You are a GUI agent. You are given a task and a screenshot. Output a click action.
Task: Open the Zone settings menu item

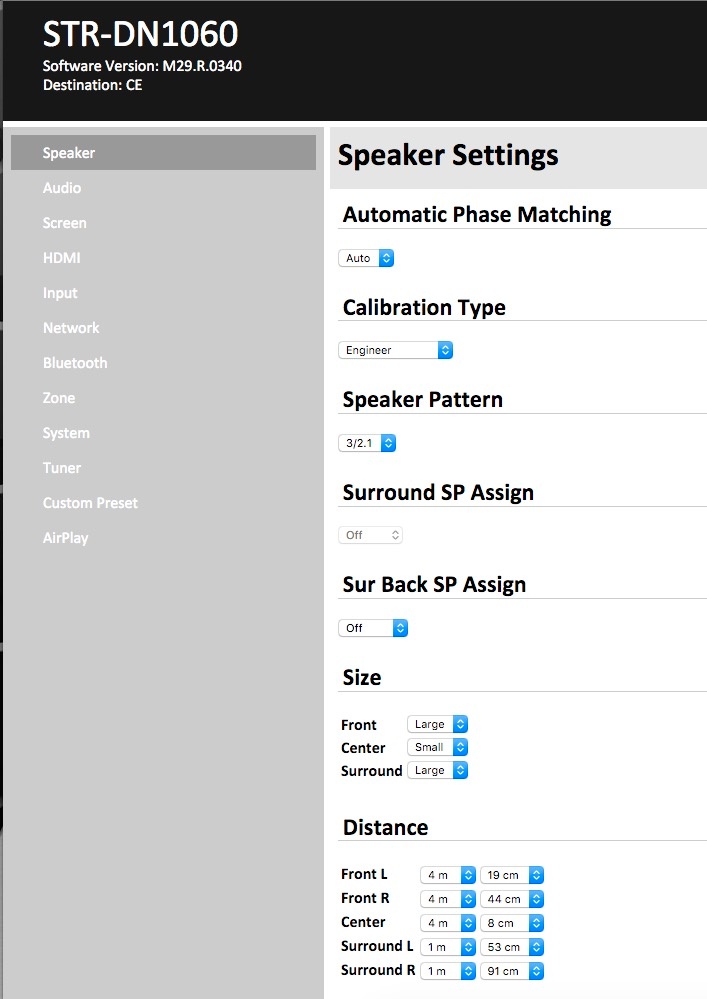59,398
